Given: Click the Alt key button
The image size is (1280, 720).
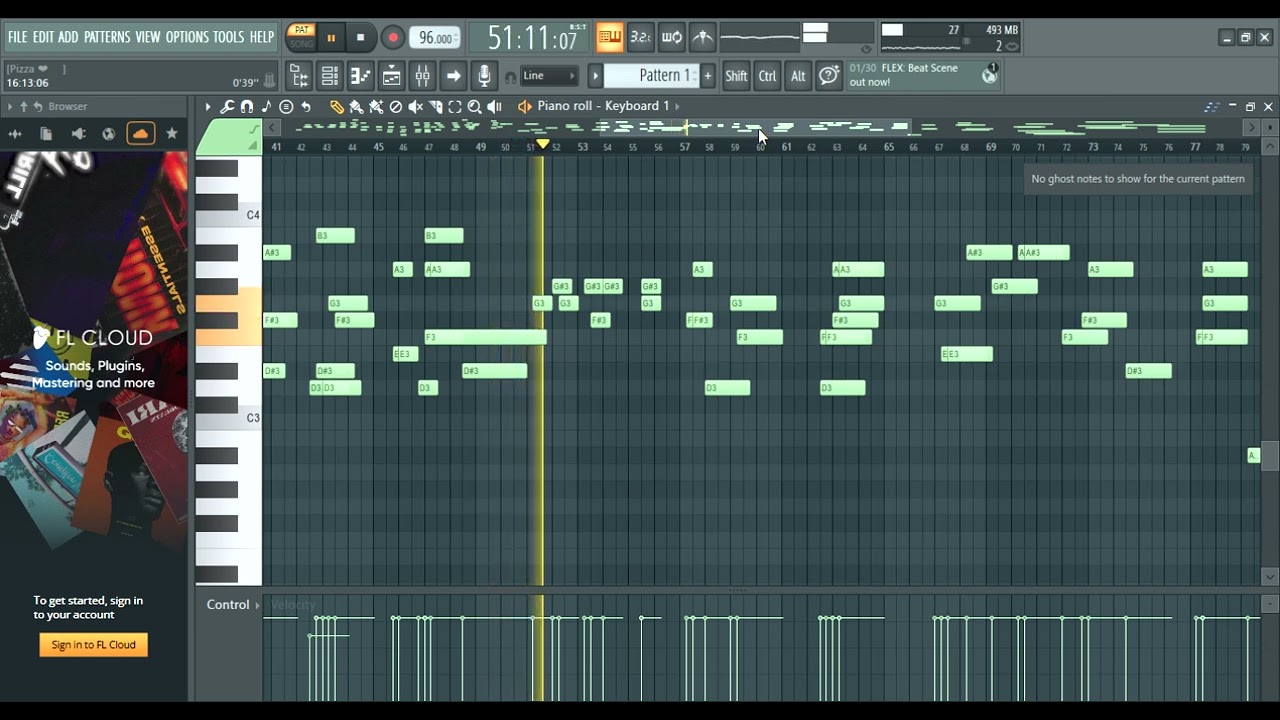Looking at the screenshot, I should (798, 76).
